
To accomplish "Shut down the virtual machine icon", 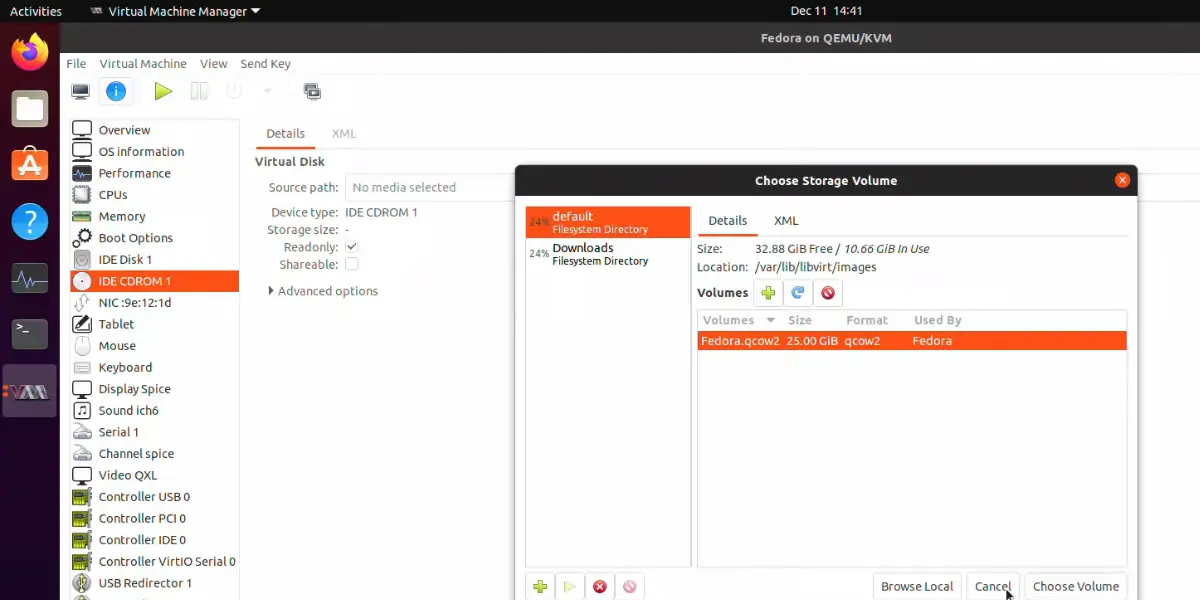I will (x=234, y=91).
